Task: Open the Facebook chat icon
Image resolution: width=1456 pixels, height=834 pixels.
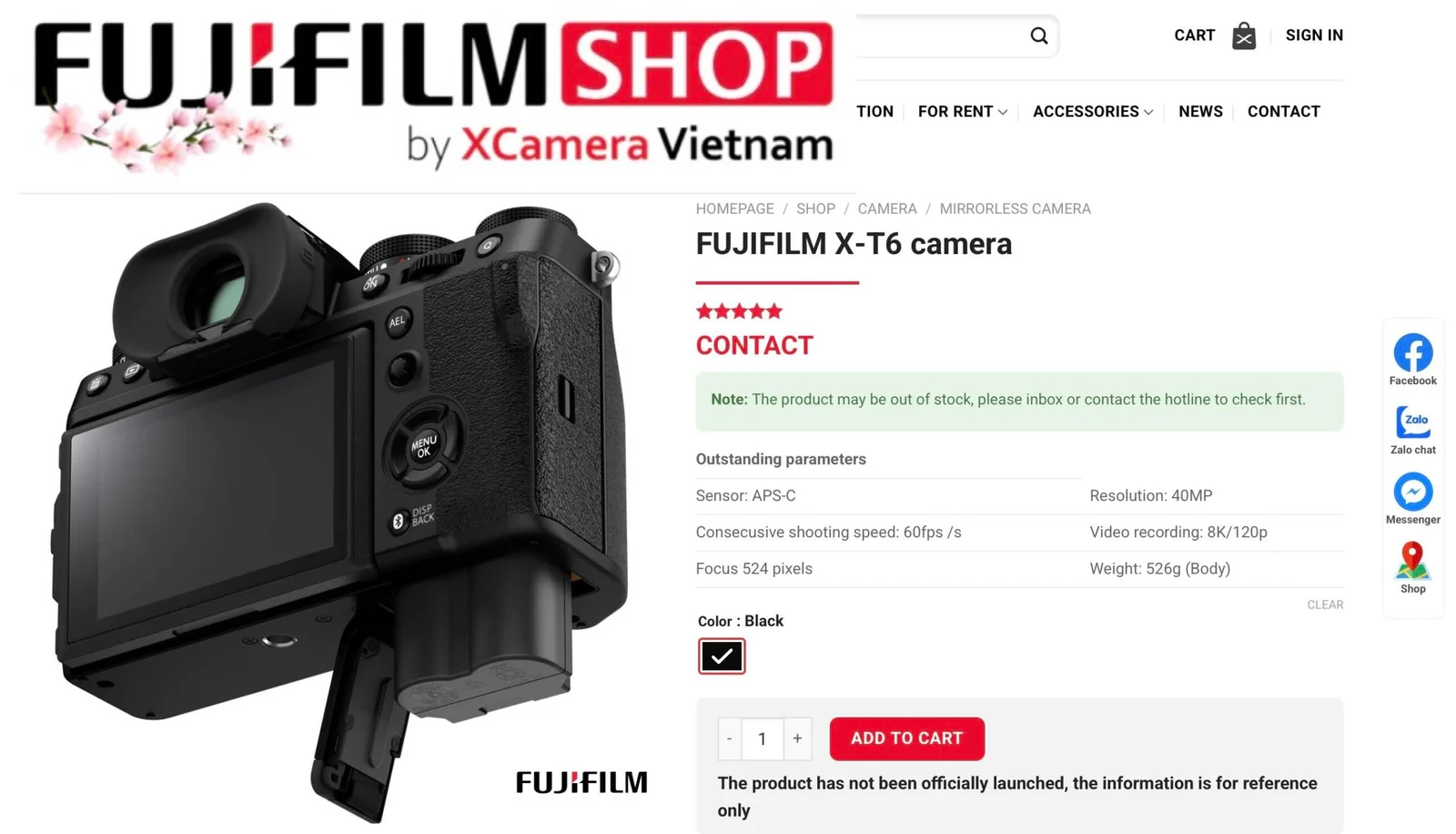Action: click(x=1412, y=352)
